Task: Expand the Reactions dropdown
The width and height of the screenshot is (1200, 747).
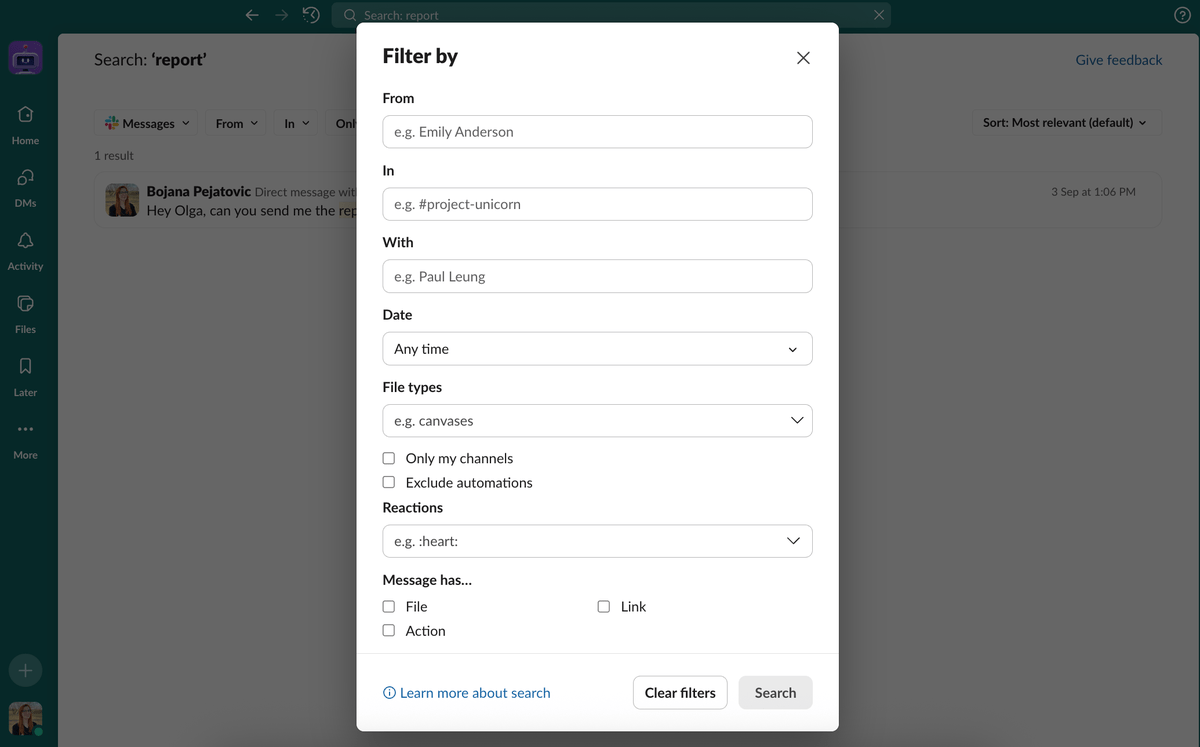Action: (597, 541)
